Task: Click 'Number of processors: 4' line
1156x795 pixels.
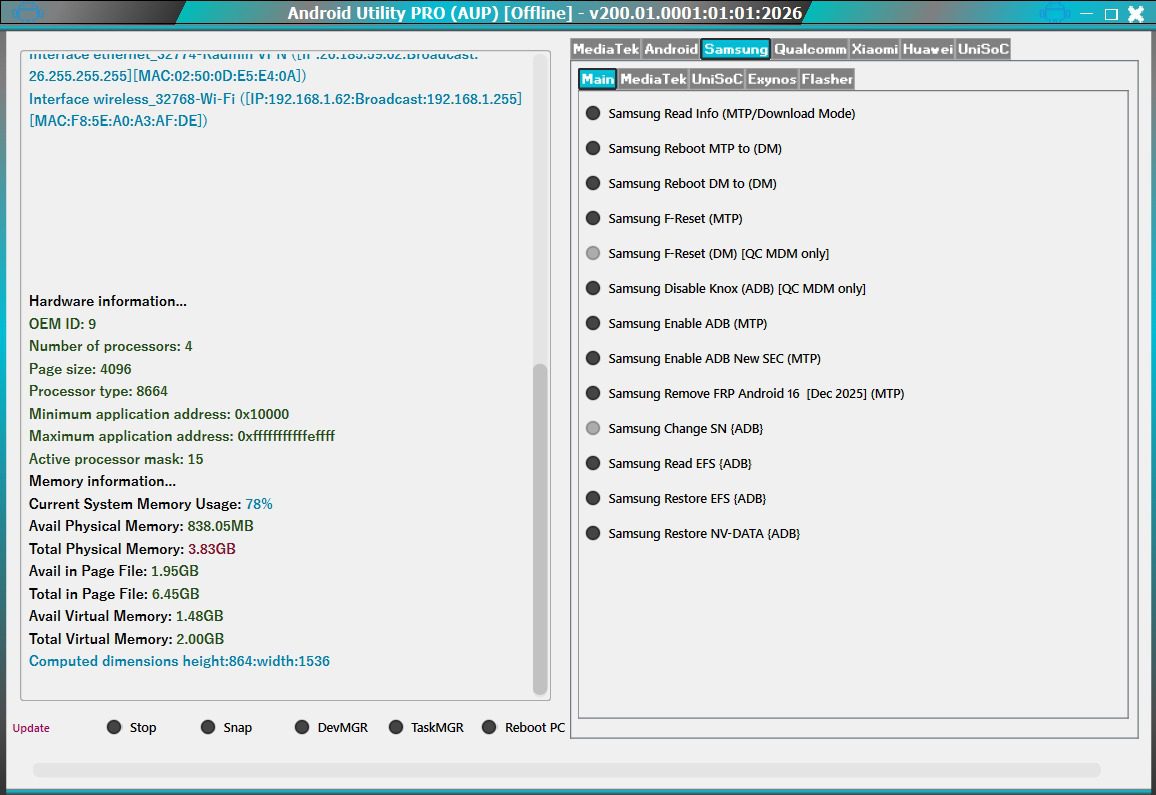Action: point(111,347)
